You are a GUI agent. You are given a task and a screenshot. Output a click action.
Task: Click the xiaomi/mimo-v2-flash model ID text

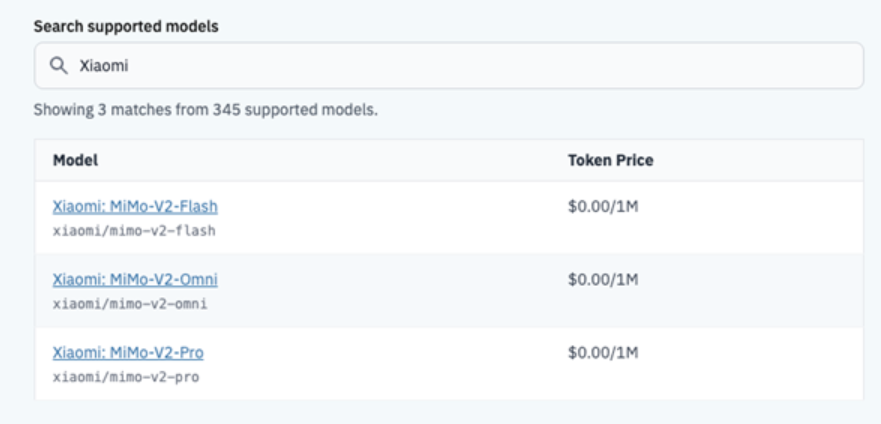(x=134, y=230)
